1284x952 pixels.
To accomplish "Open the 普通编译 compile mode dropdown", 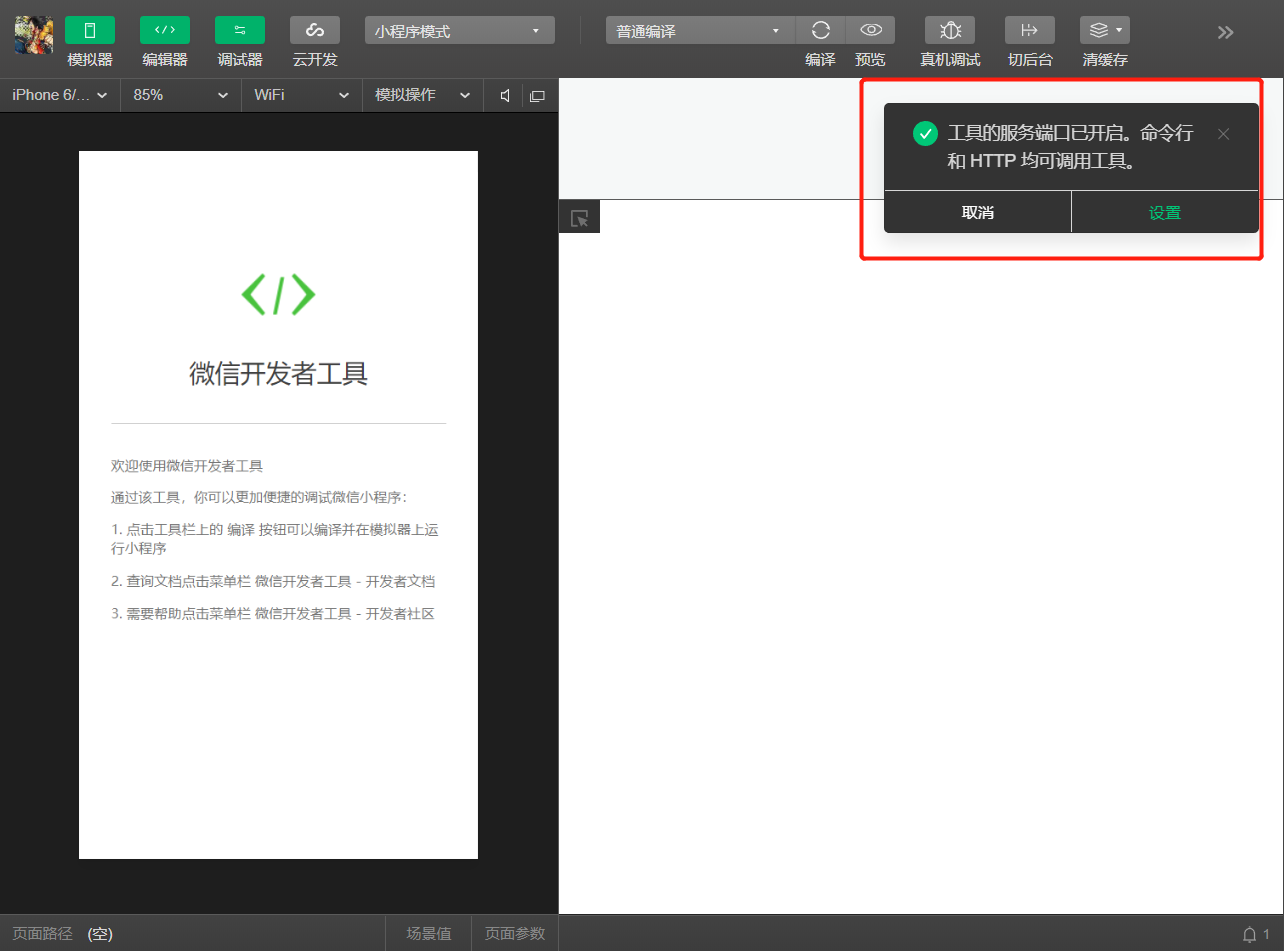I will tap(698, 30).
